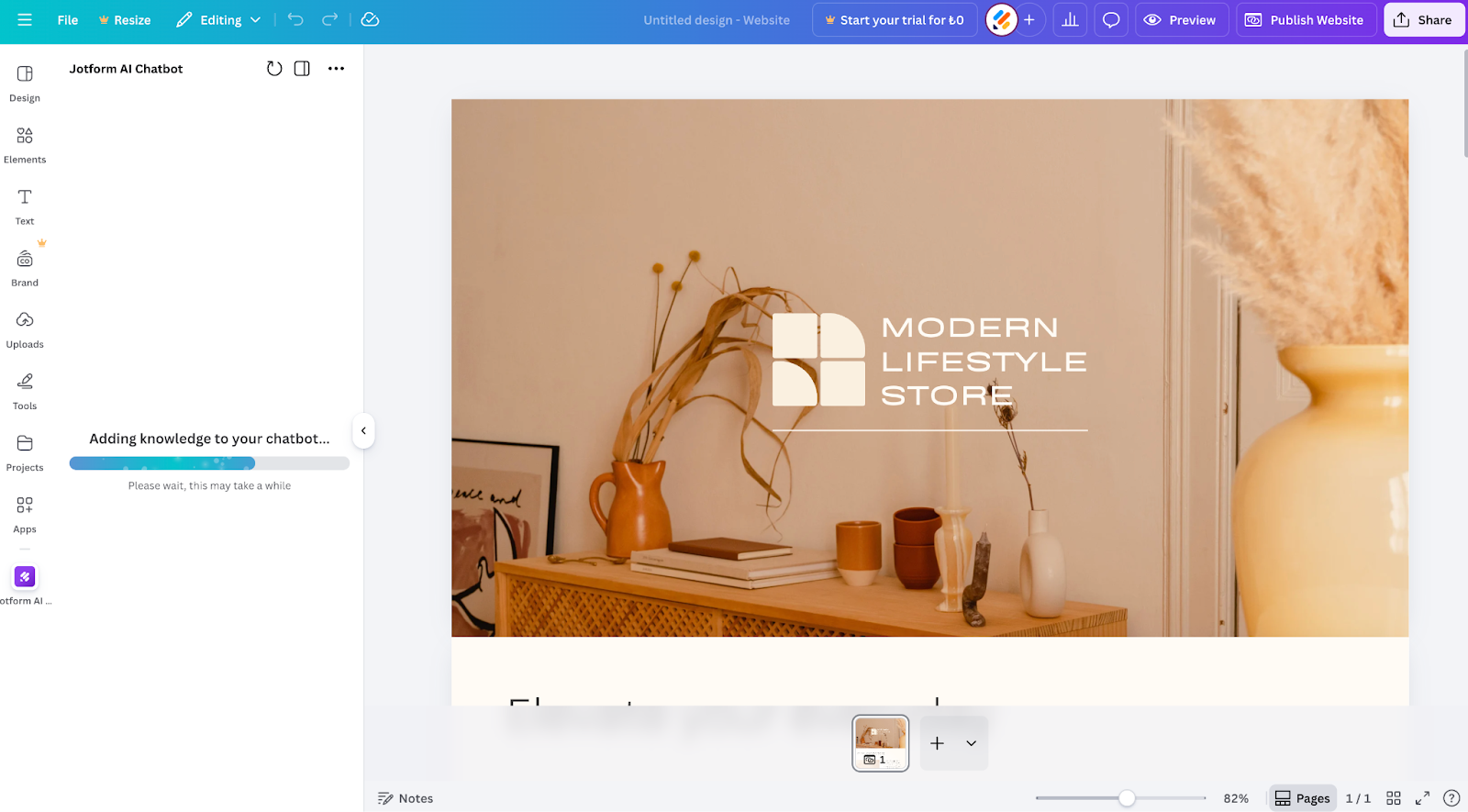Click the 1 / 1 page counter
The image size is (1468, 812).
click(1358, 798)
